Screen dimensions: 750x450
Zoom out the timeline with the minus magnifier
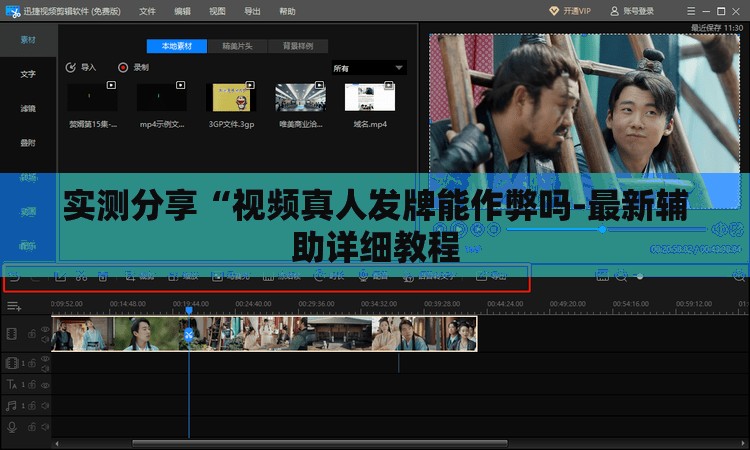point(621,275)
